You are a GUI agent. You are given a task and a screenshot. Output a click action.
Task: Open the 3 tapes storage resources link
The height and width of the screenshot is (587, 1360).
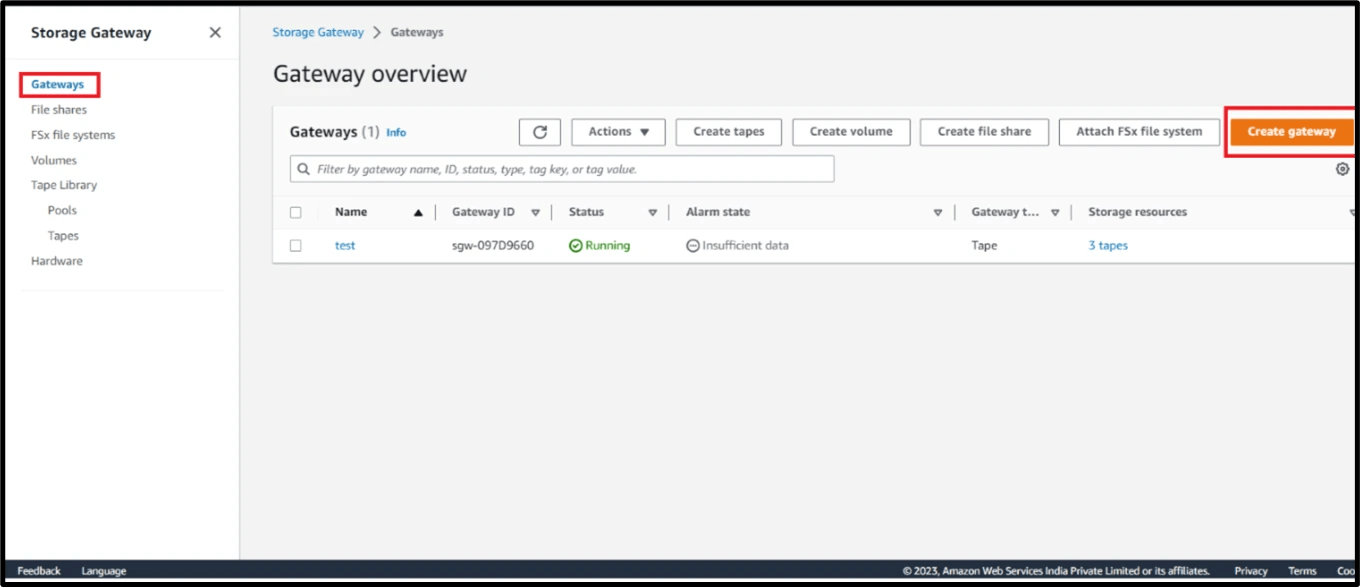tap(1107, 245)
